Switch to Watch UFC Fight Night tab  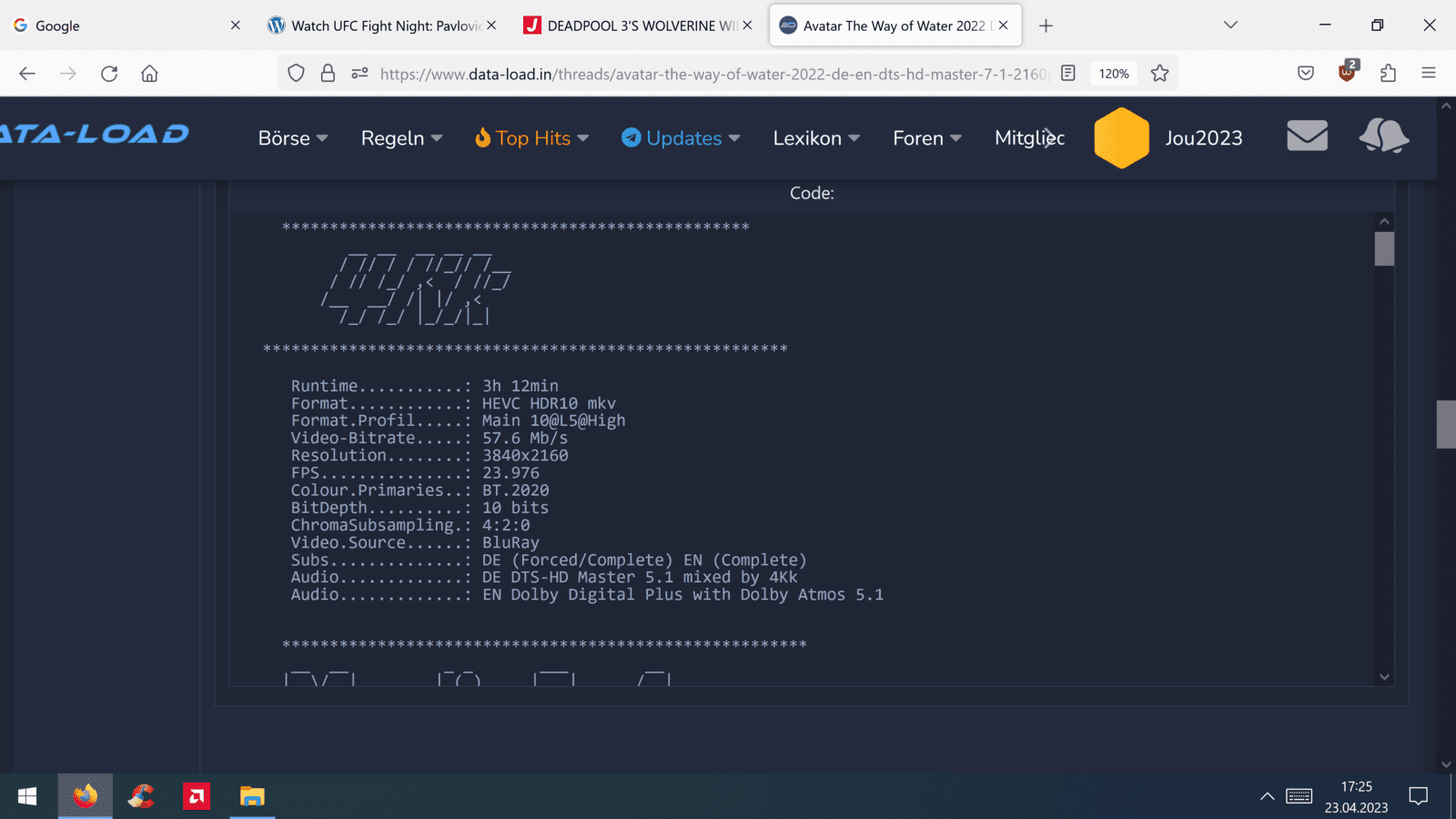coord(382,25)
